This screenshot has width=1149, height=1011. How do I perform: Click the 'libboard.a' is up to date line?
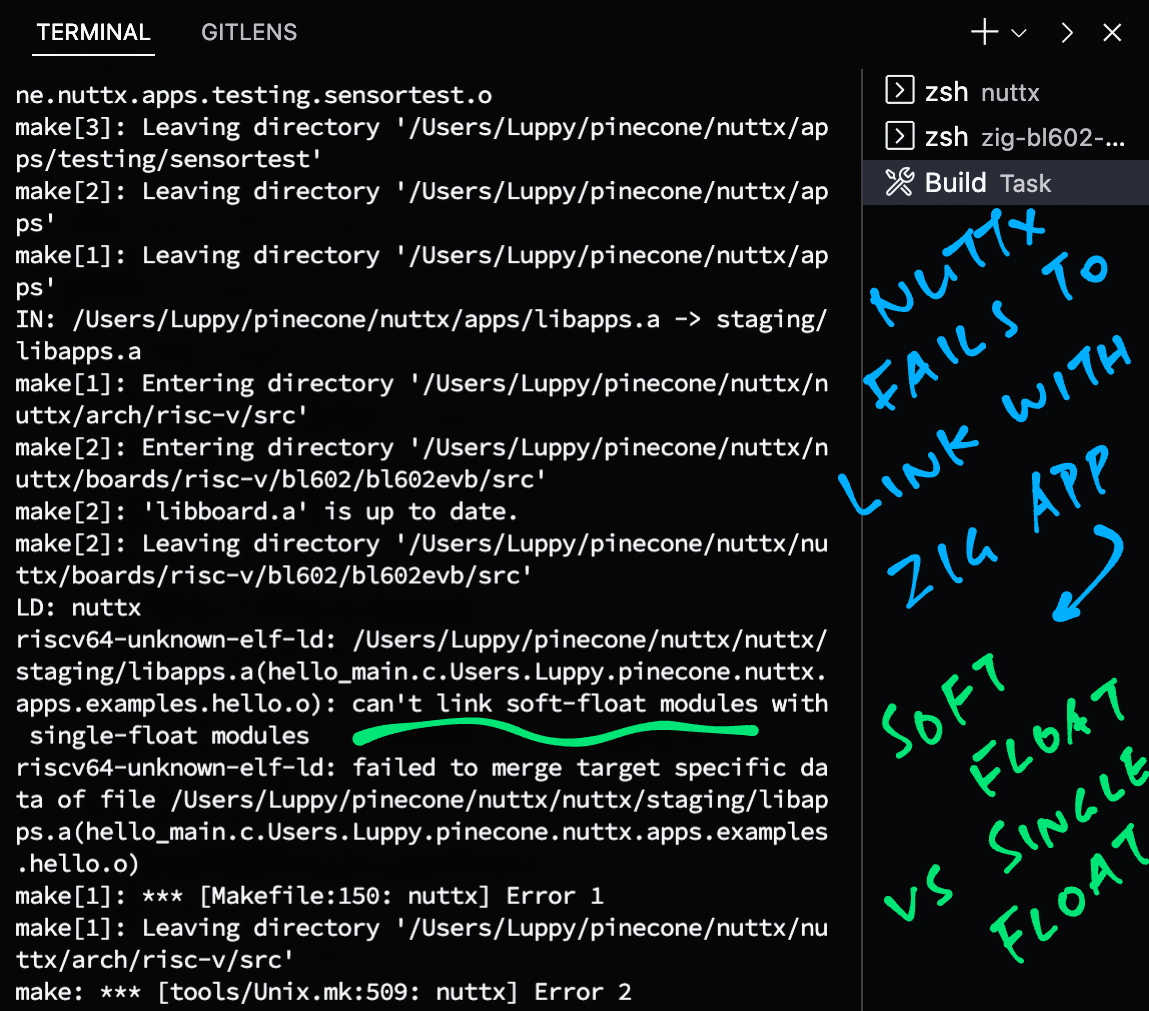point(267,512)
